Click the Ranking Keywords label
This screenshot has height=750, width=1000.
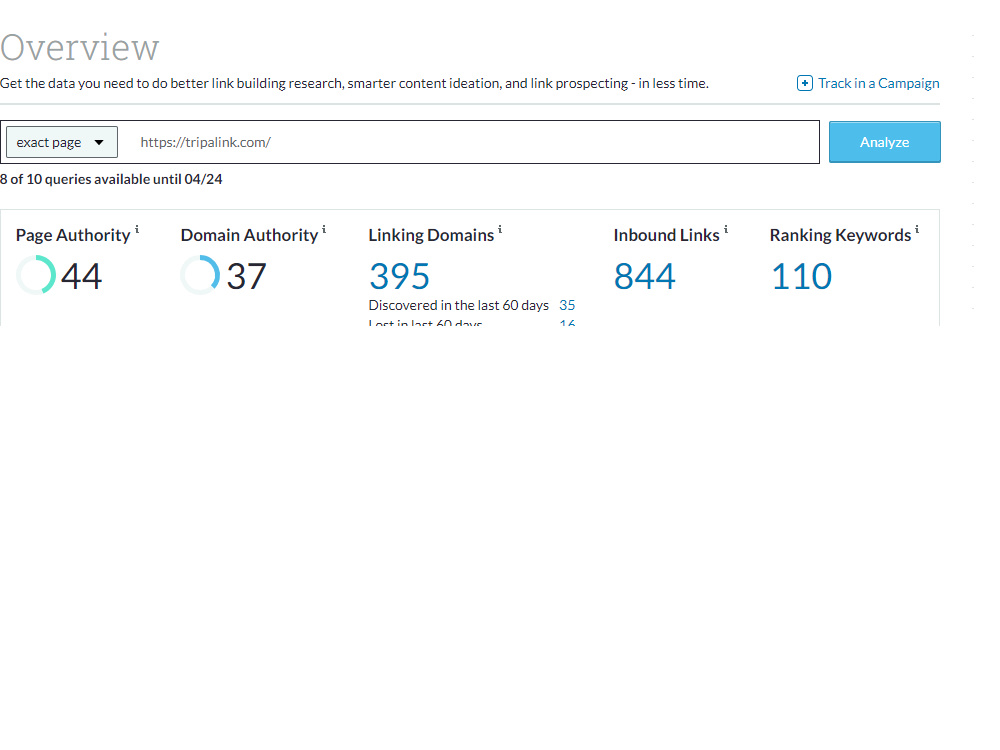click(x=841, y=235)
